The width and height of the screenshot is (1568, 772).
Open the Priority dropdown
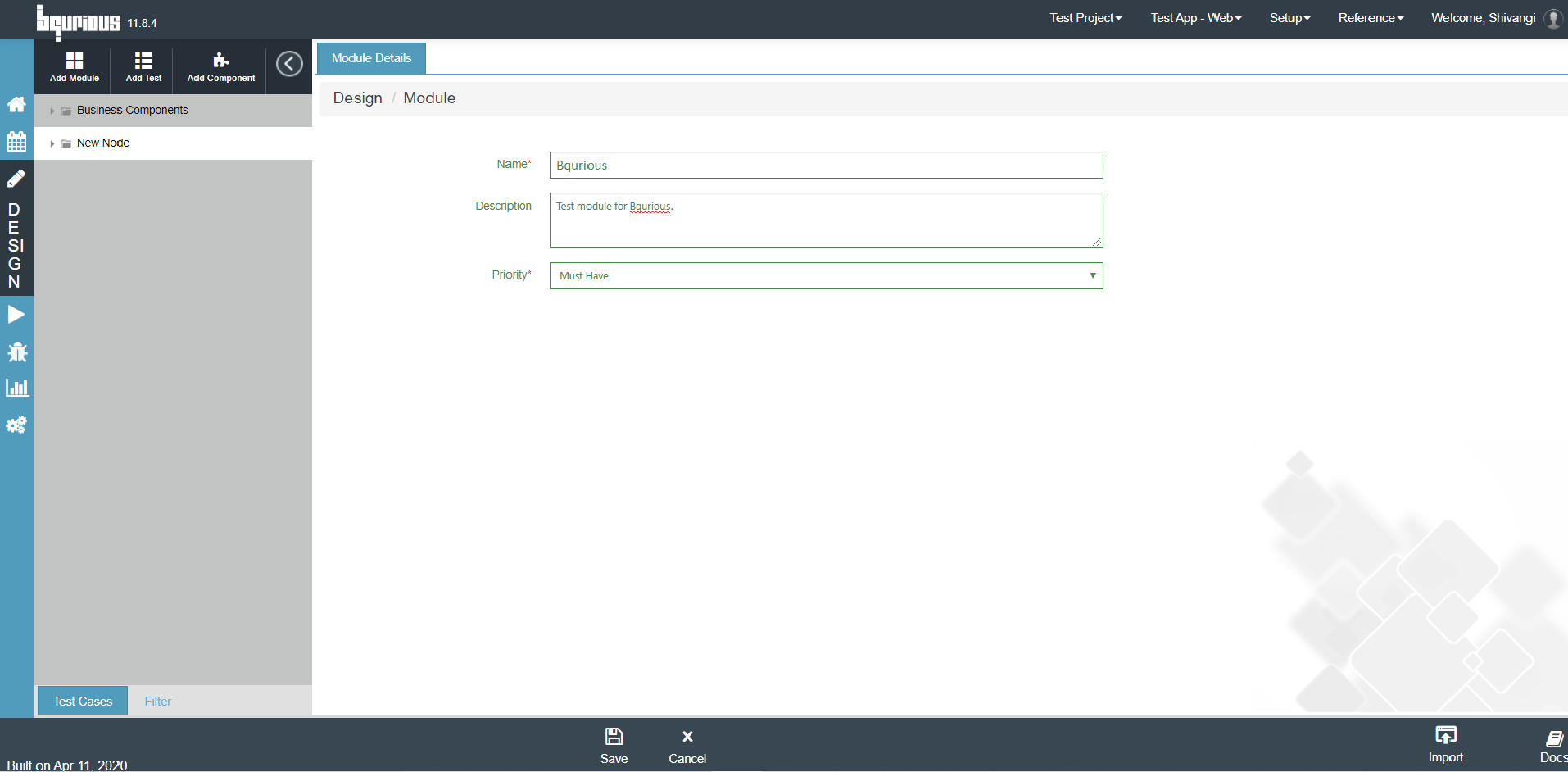(826, 275)
